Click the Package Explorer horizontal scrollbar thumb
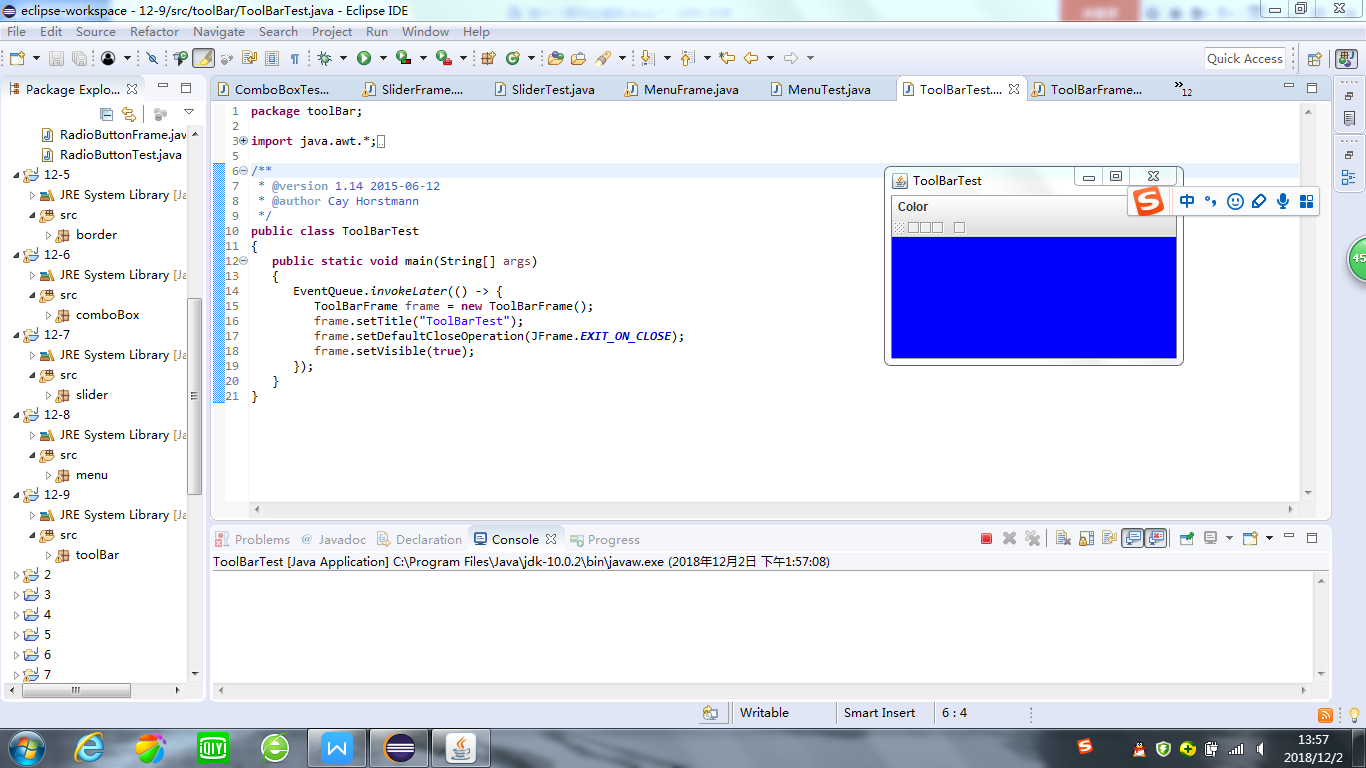 pyautogui.click(x=76, y=690)
